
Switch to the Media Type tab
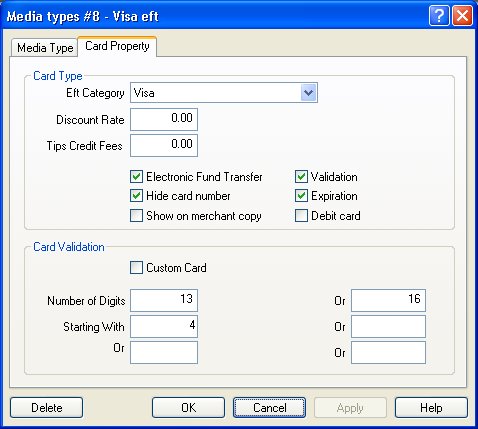point(45,48)
